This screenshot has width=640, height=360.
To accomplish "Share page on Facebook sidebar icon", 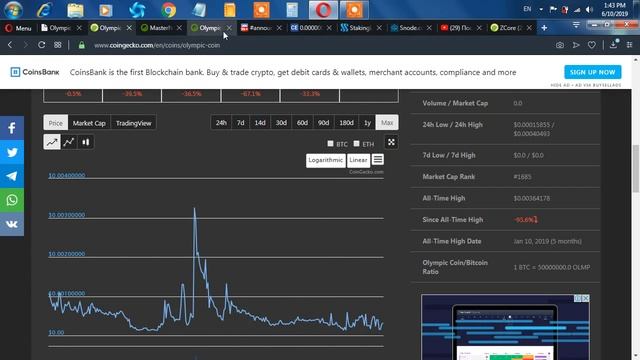I will click(12, 128).
